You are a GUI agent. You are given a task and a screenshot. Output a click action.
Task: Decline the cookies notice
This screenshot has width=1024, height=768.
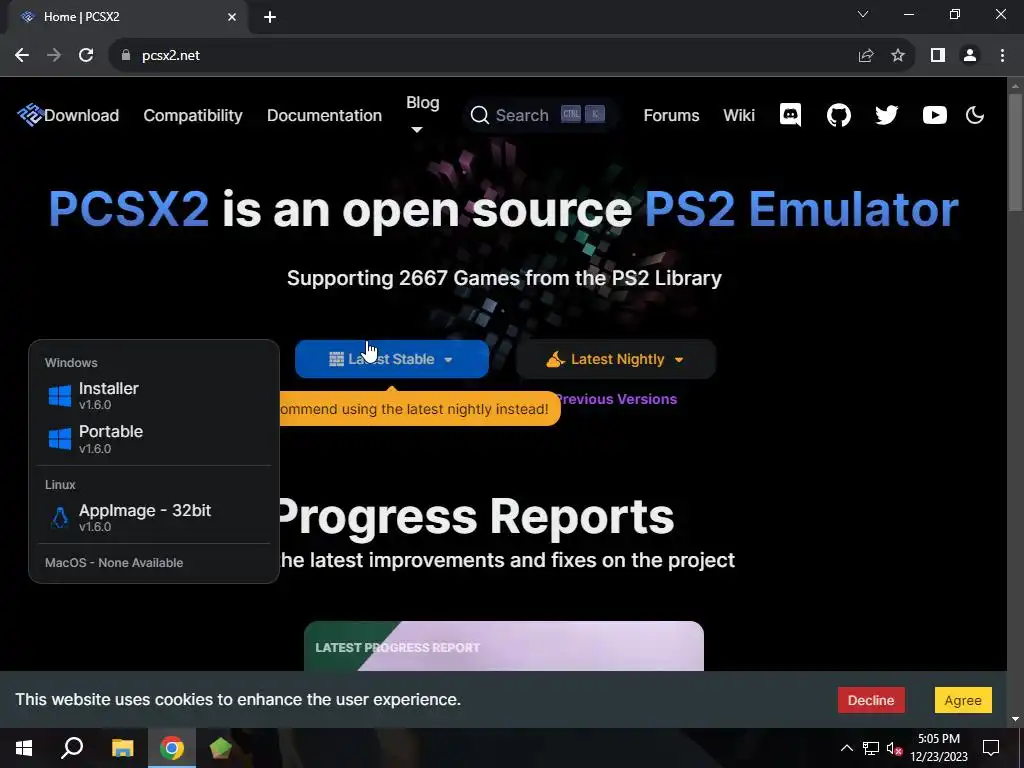point(871,700)
